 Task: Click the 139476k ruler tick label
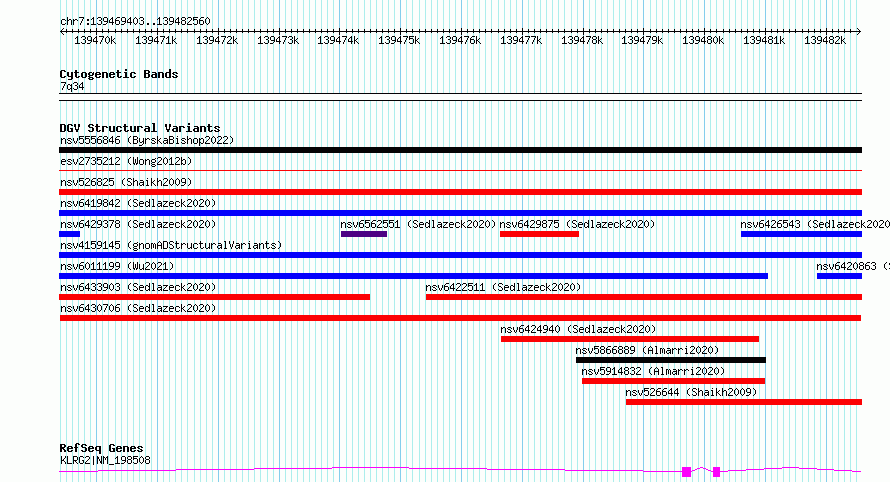[460, 40]
